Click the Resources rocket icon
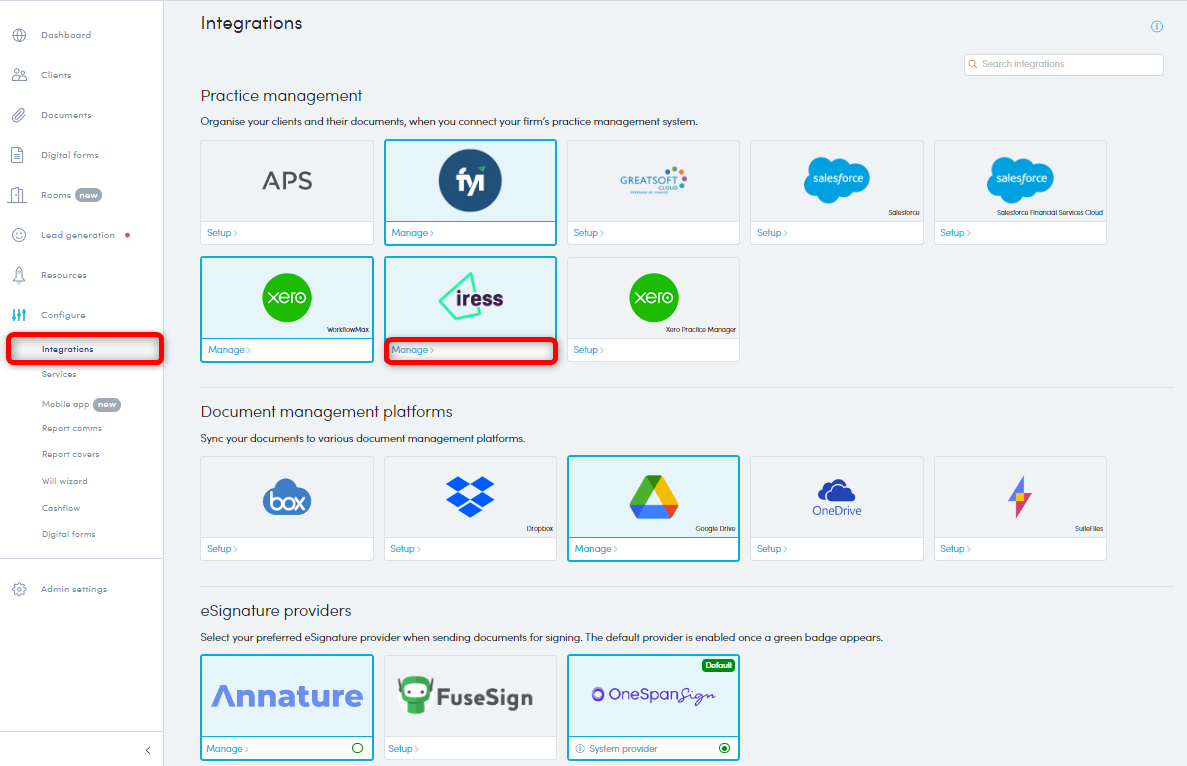This screenshot has width=1187, height=766. pyautogui.click(x=19, y=275)
